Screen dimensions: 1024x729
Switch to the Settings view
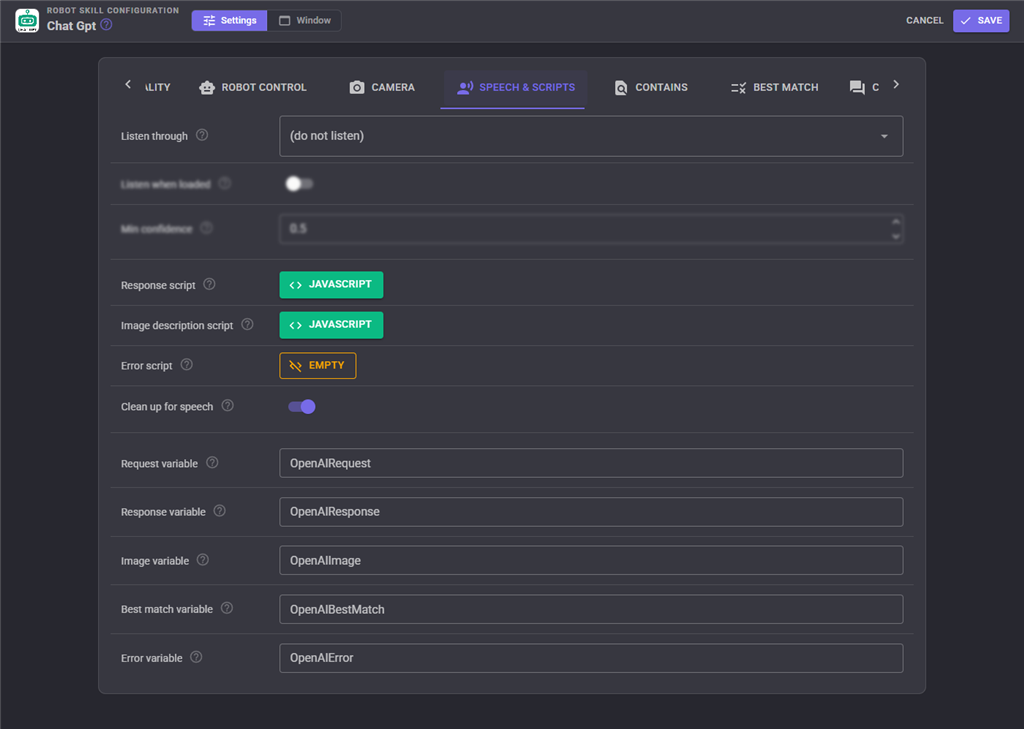point(229,20)
